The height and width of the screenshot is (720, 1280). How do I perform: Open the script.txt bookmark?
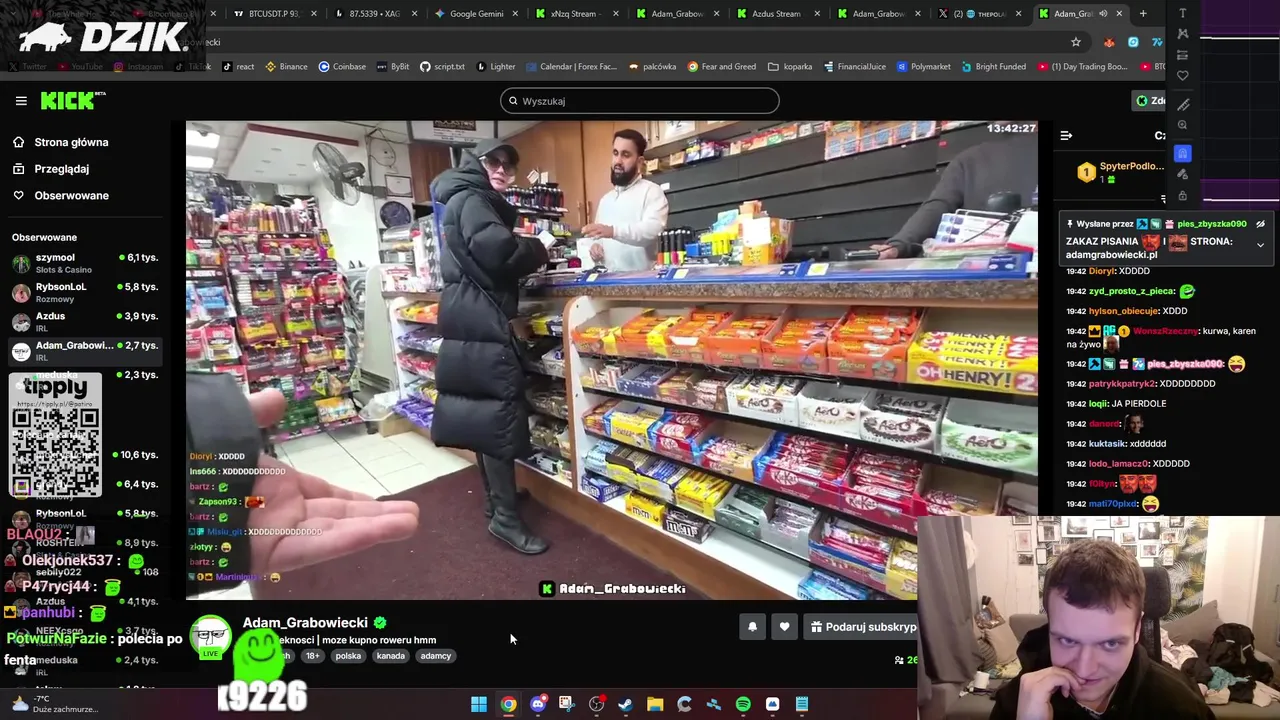point(442,67)
